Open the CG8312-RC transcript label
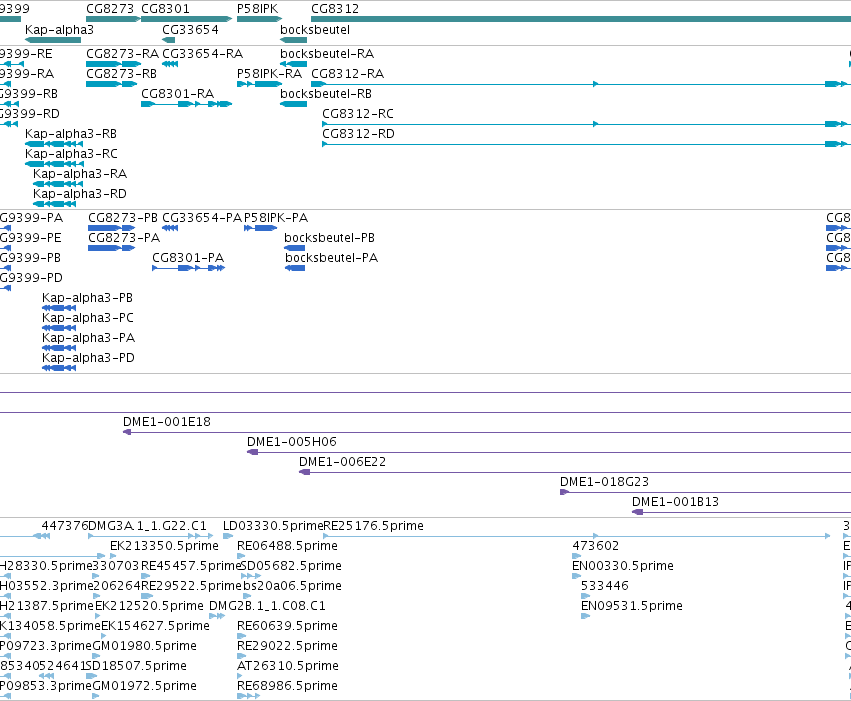Image resolution: width=851 pixels, height=701 pixels. [358, 114]
